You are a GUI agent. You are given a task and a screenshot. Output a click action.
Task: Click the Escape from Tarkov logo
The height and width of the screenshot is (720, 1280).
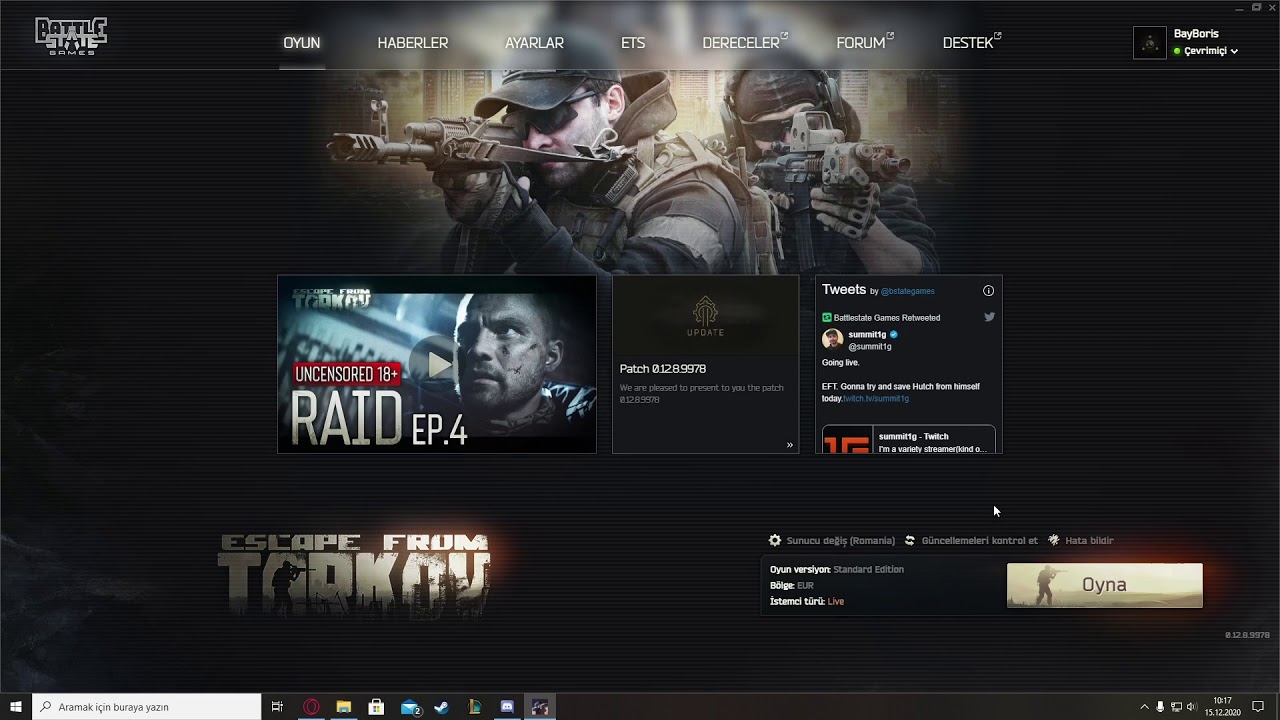coord(354,575)
